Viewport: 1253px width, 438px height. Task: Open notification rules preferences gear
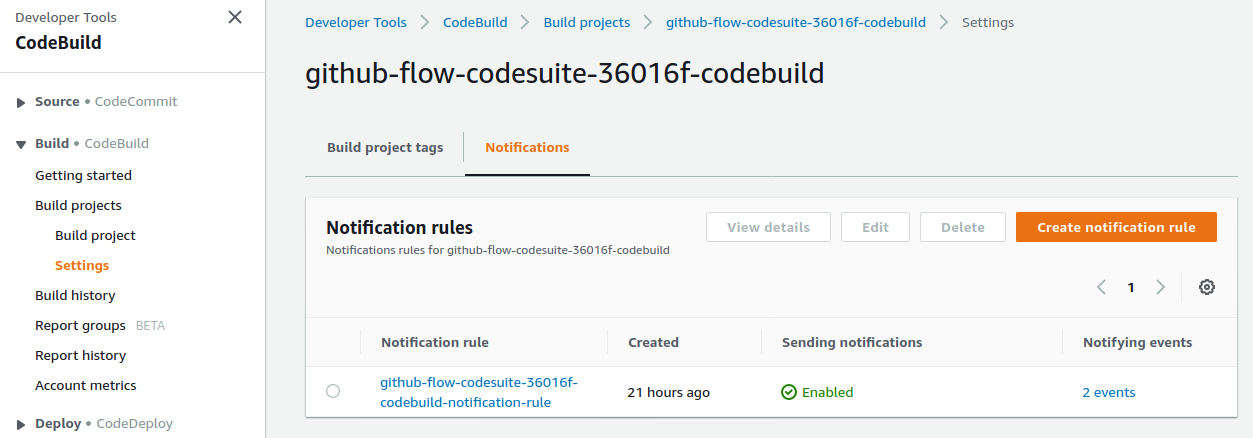pyautogui.click(x=1207, y=287)
